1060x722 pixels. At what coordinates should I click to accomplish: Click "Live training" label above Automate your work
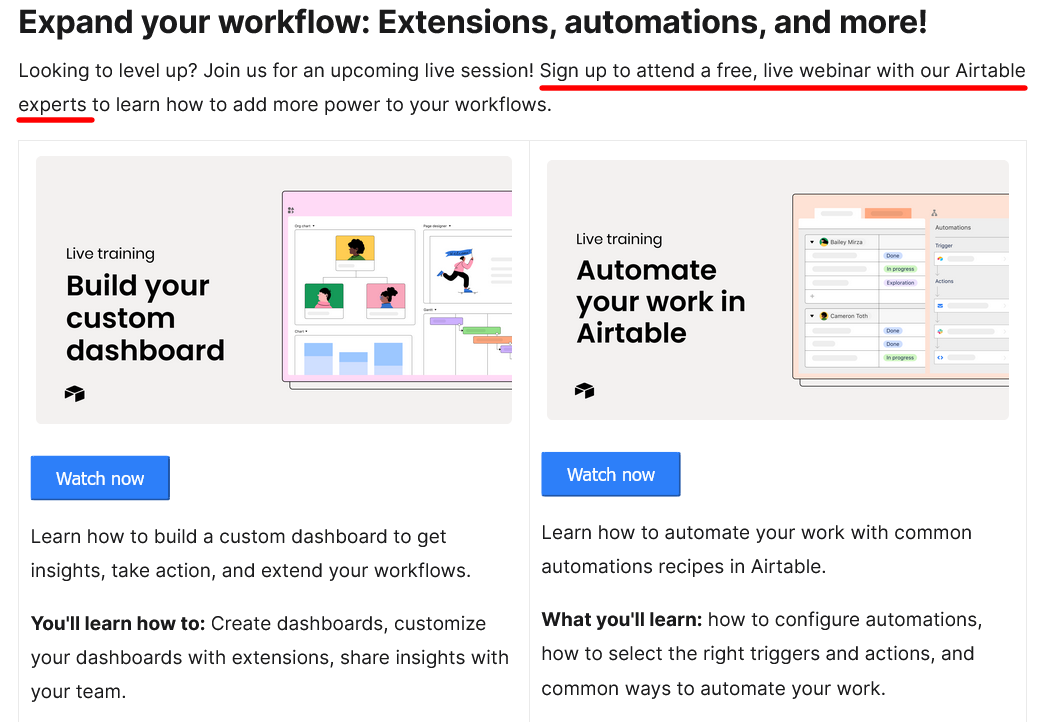[619, 239]
